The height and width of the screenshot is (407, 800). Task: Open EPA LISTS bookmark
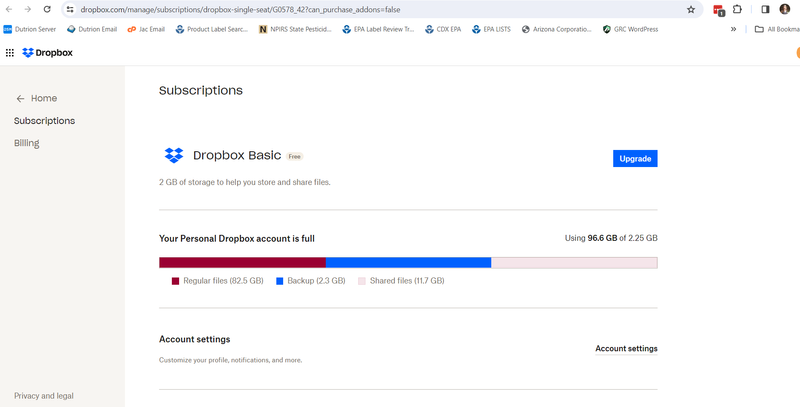pyautogui.click(x=491, y=29)
